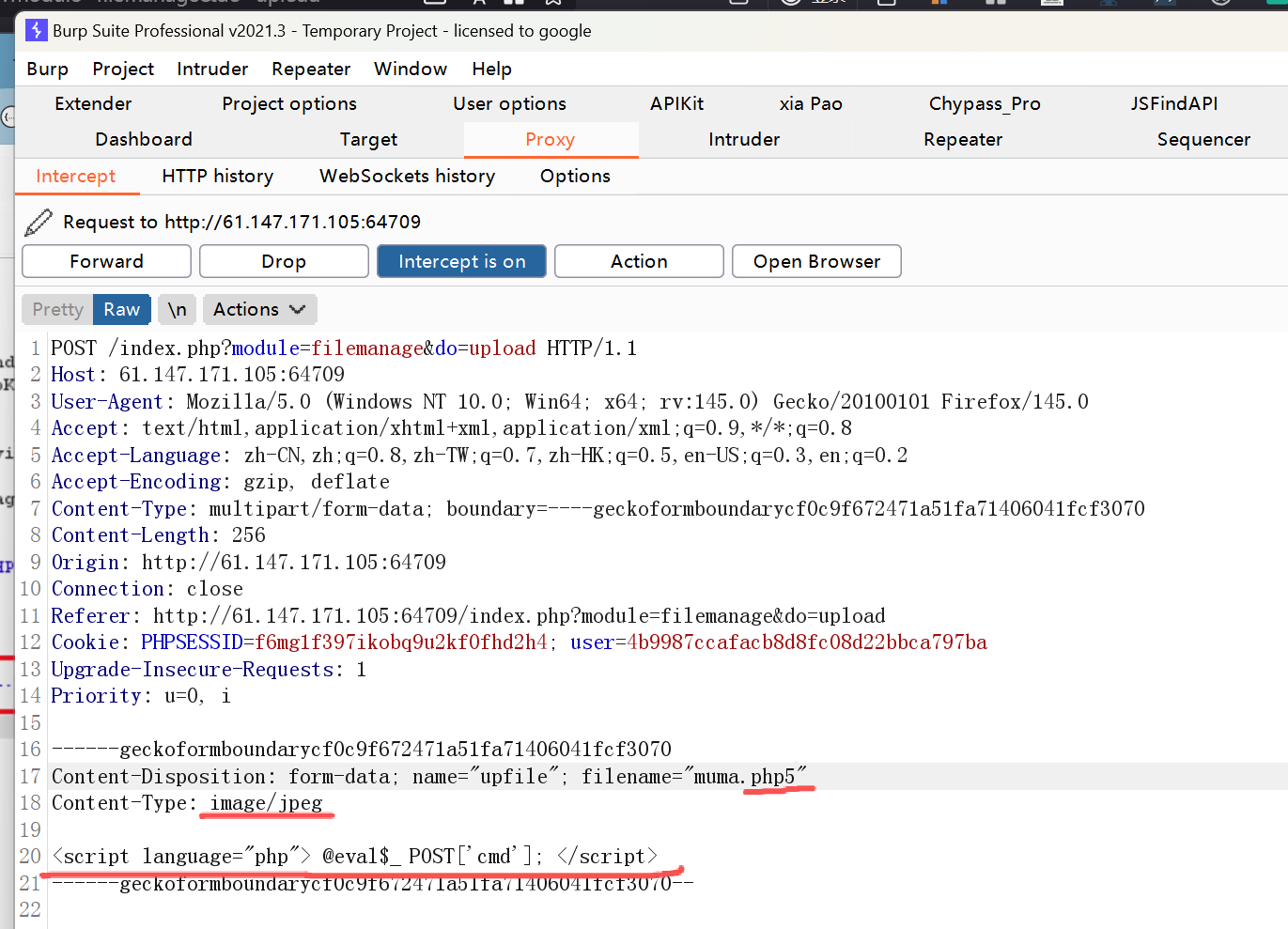This screenshot has height=929, width=1288.
Task: Click the multipart Content-Type header on line 7
Action: 597,509
